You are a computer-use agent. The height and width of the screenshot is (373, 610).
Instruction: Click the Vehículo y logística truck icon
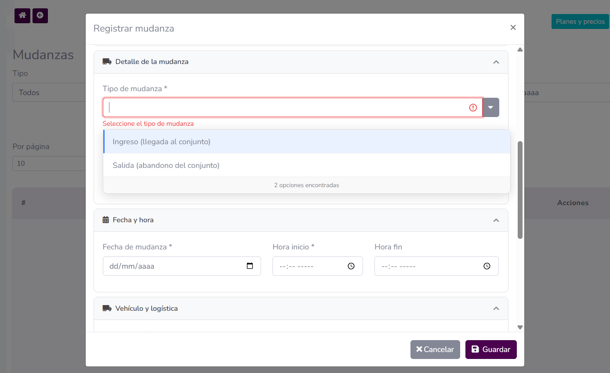(107, 308)
